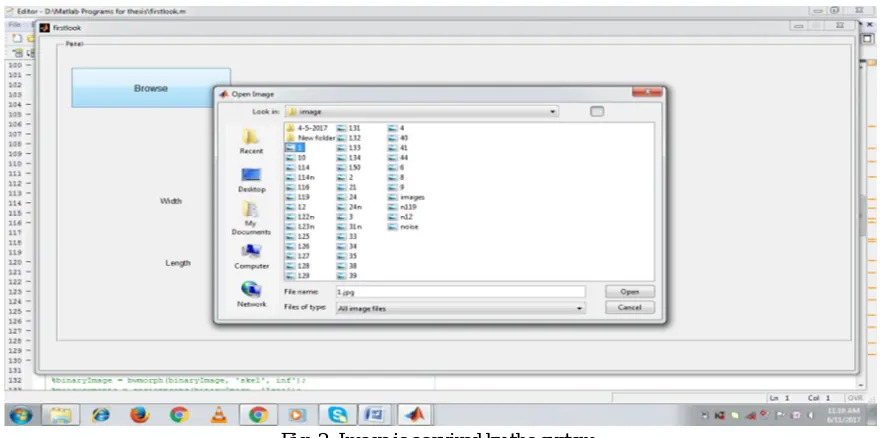Screen dimensions: 880x438
Task: Open the 4-5-2017 folder
Action: (x=307, y=128)
